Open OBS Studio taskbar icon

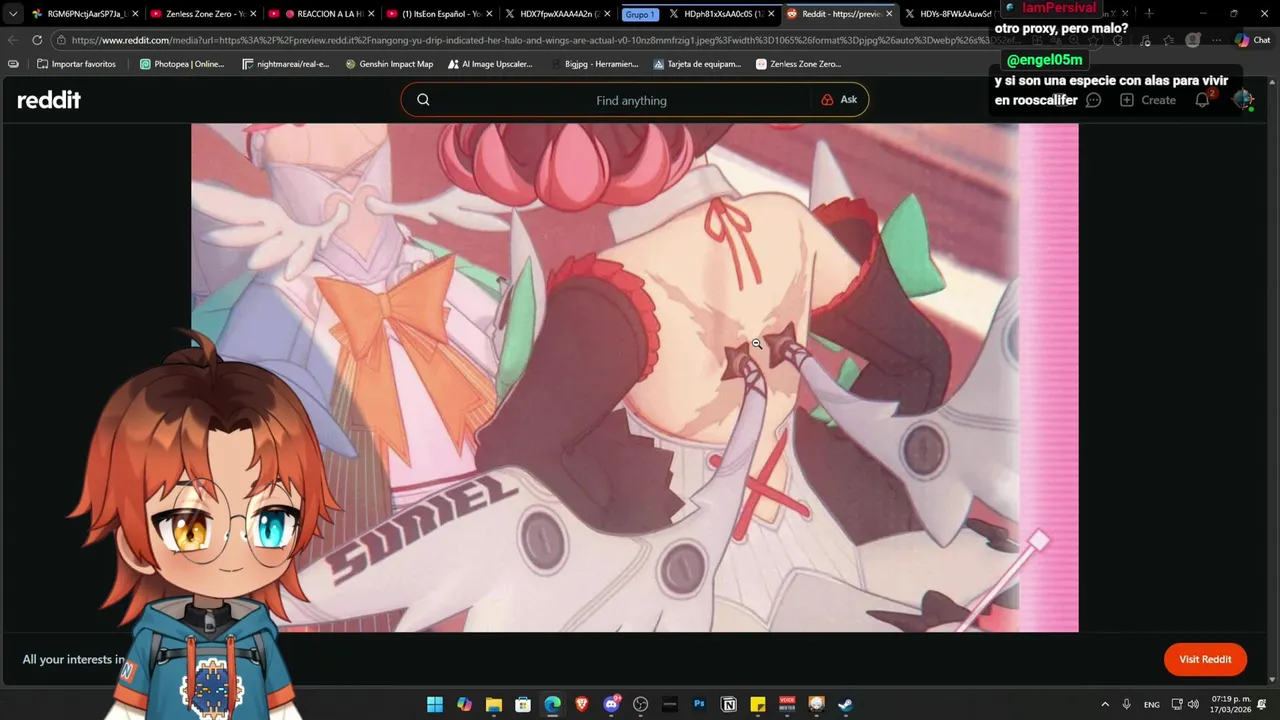click(x=641, y=704)
